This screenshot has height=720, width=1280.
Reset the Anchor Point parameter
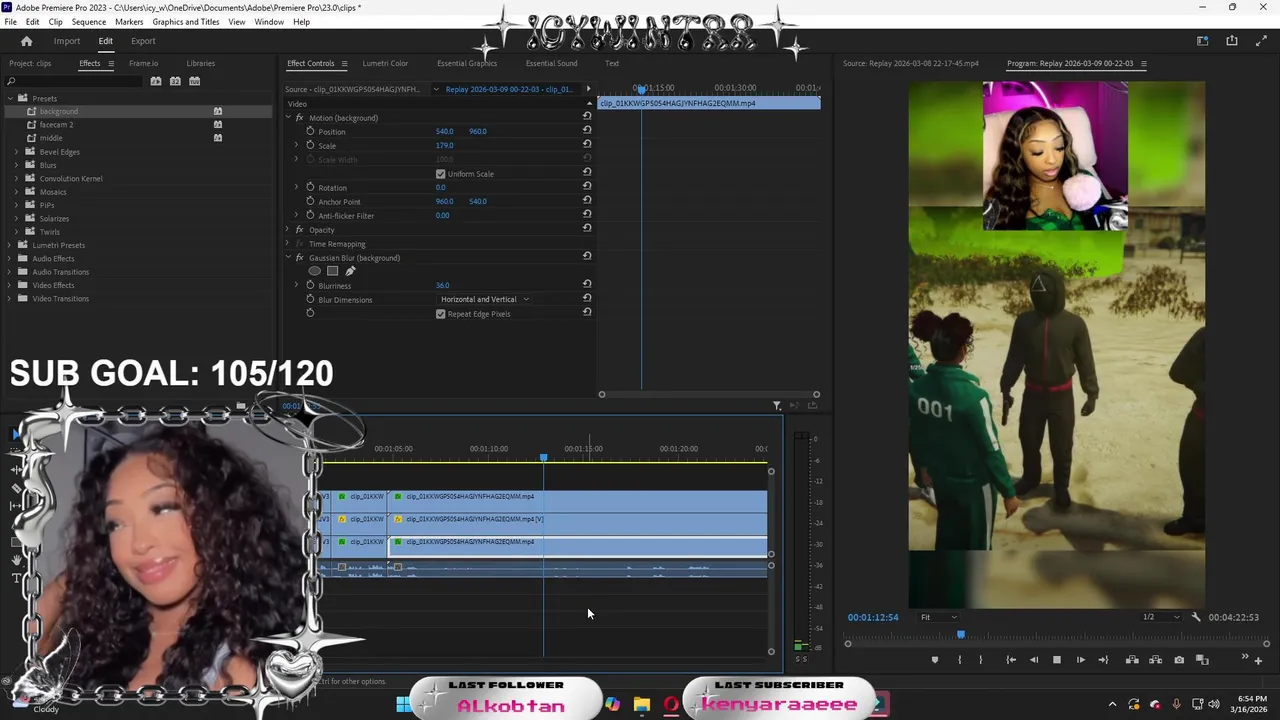587,201
